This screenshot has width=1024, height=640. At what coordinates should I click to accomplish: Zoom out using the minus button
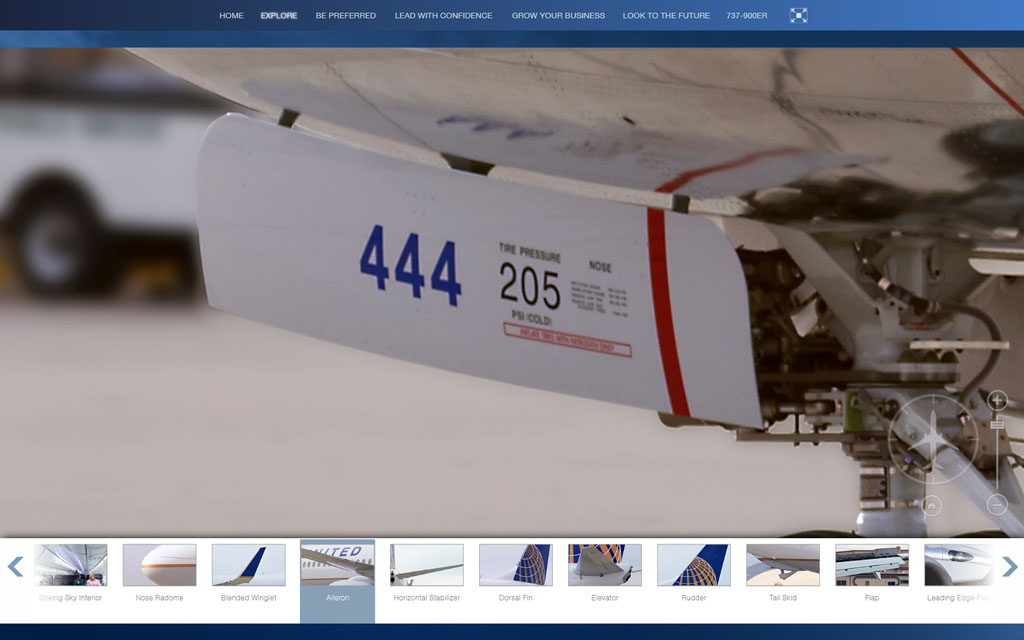pos(996,505)
